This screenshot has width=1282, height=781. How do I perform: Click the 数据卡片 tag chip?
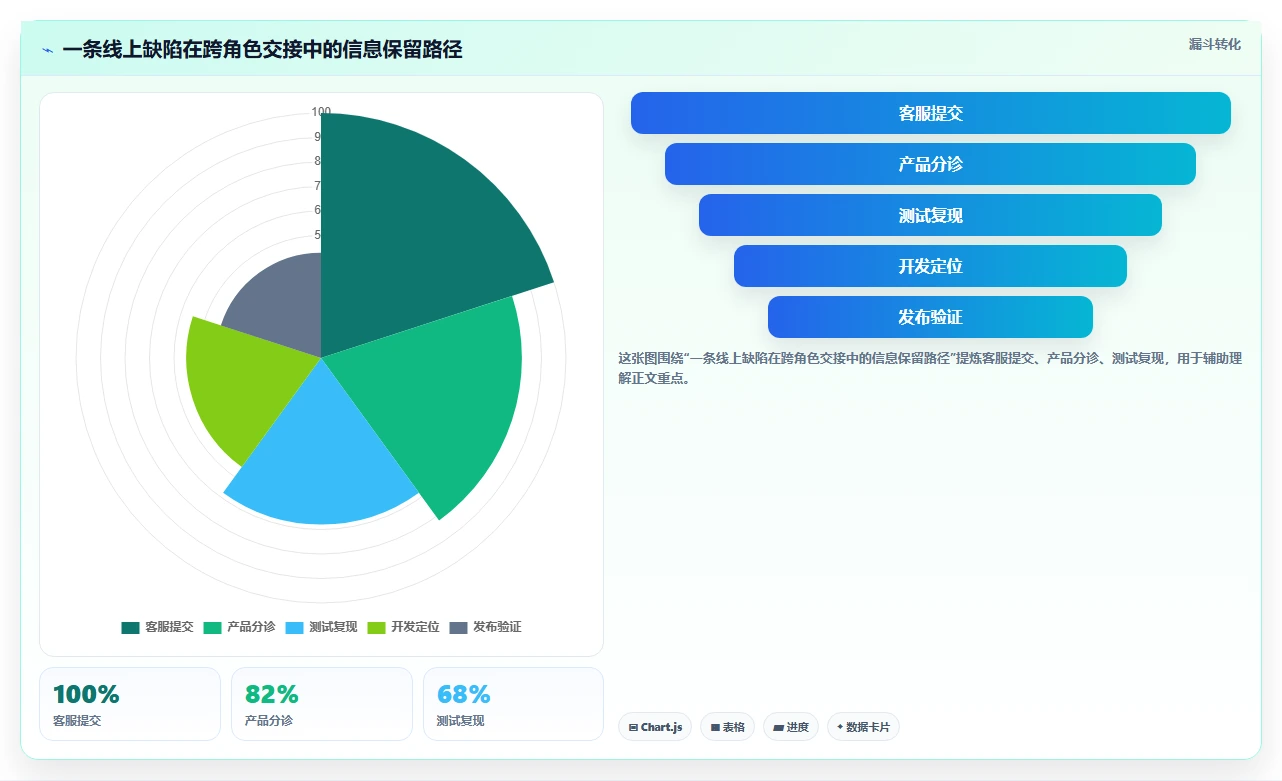click(x=863, y=727)
